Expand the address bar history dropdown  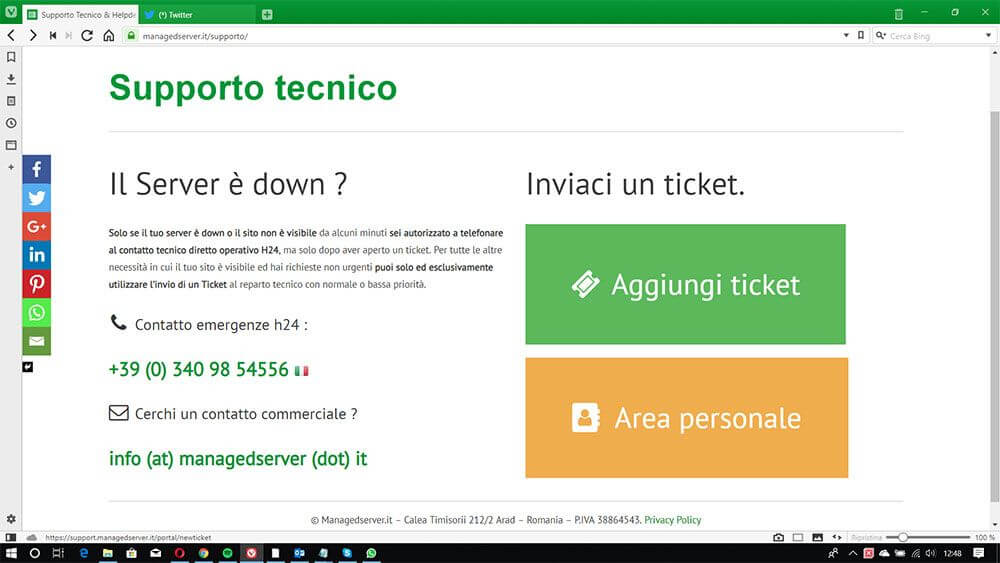tap(846, 36)
